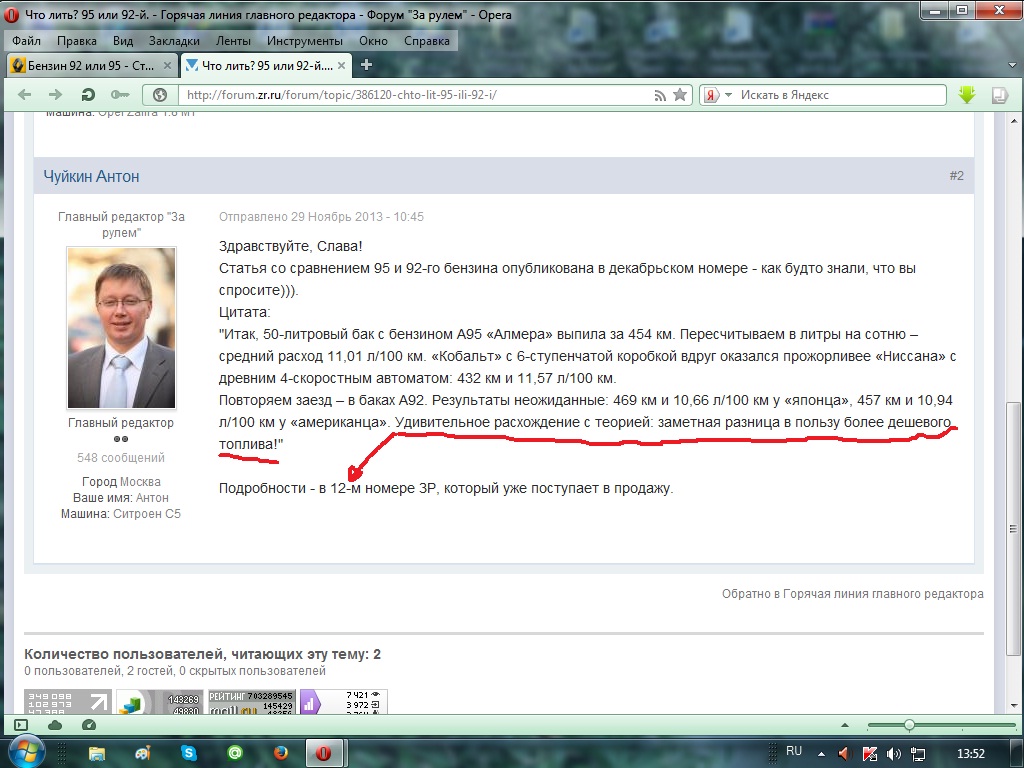Click the page icon right of the downloads arrow
This screenshot has width=1024, height=768.
click(999, 95)
